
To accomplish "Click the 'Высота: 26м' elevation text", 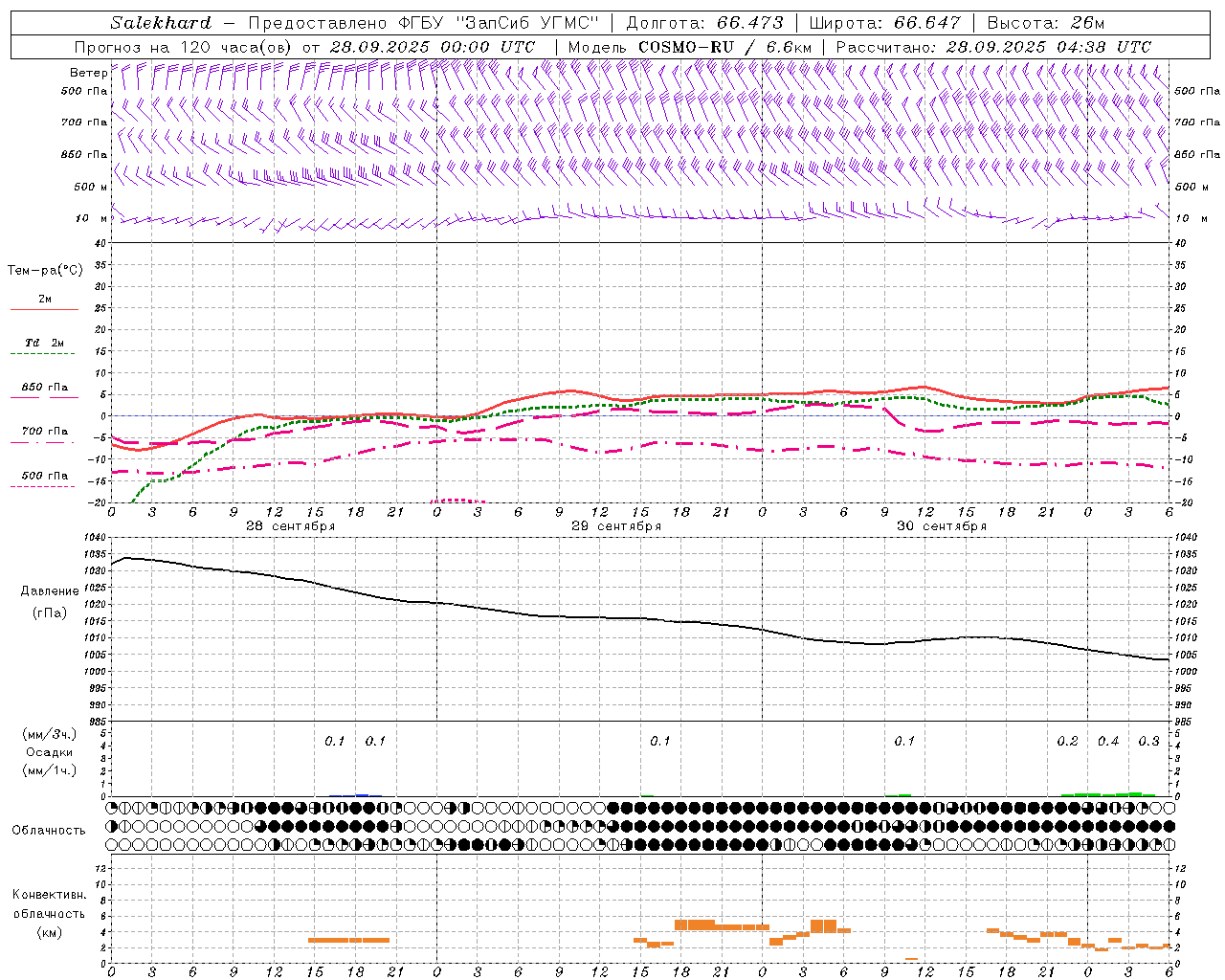I will pos(1044,23).
